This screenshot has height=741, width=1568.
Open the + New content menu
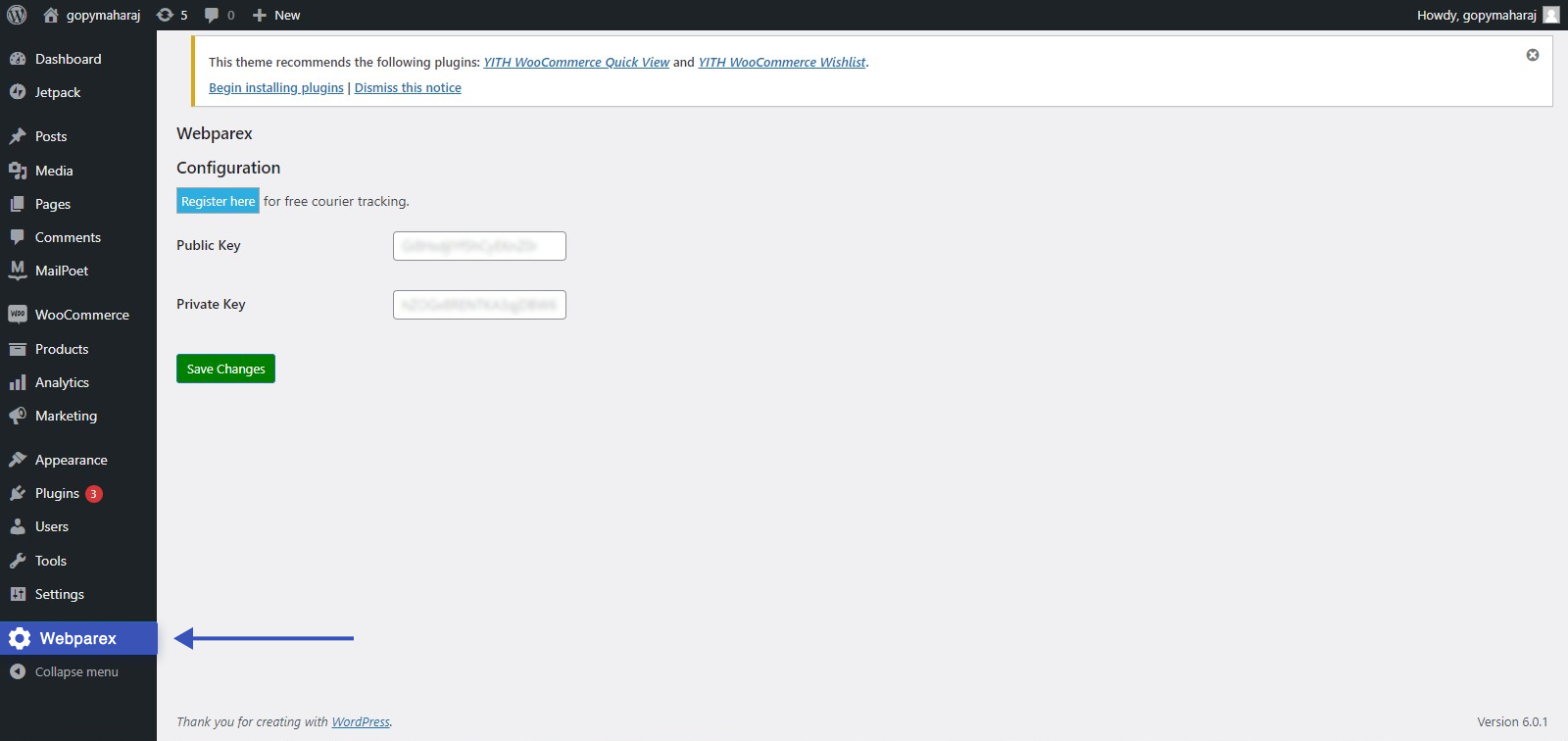click(276, 15)
